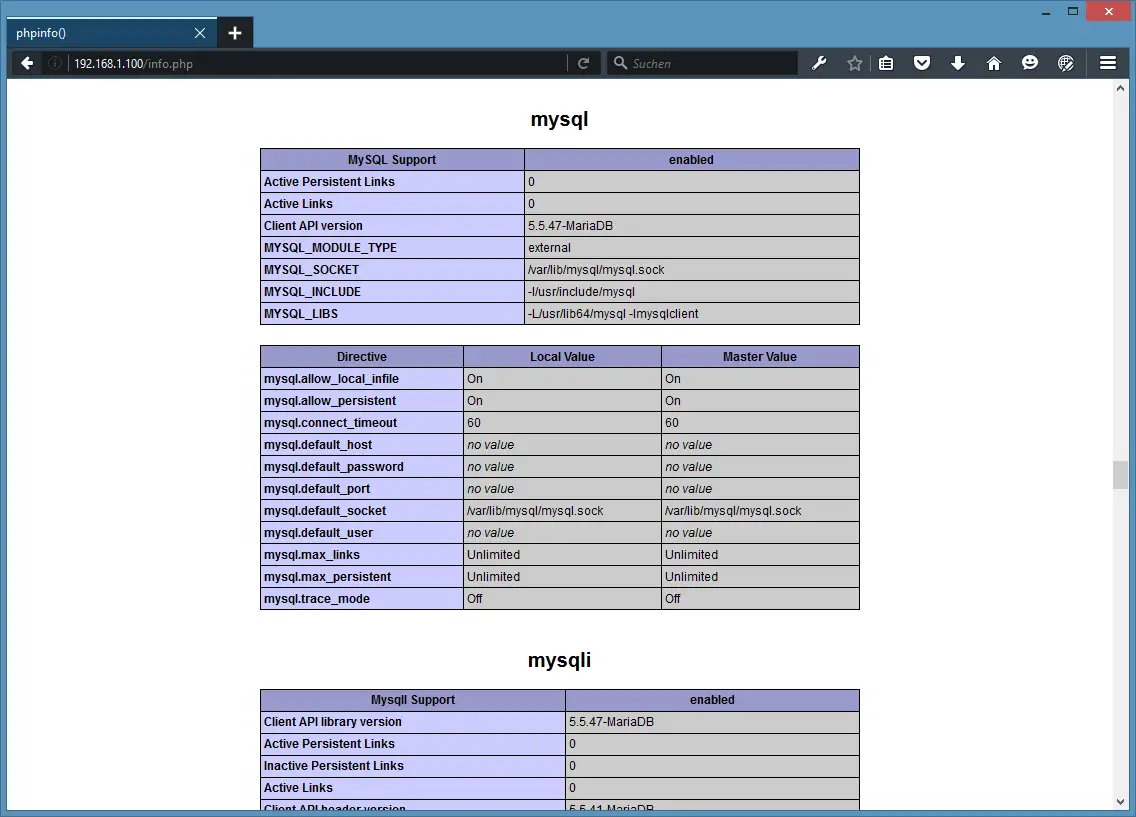Viewport: 1136px width, 817px height.
Task: Click local value Off for mysql.trace_mode
Action: [x=475, y=599]
